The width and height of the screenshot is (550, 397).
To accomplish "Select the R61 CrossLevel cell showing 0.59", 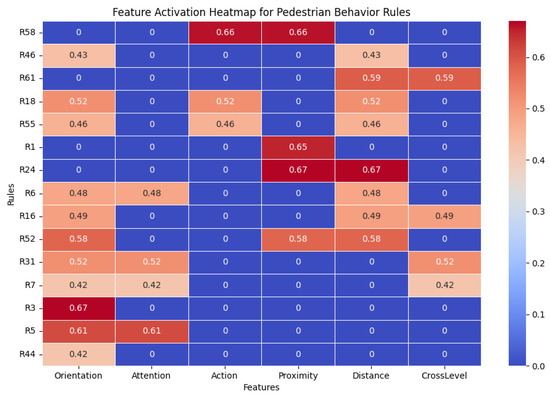I will coord(444,78).
